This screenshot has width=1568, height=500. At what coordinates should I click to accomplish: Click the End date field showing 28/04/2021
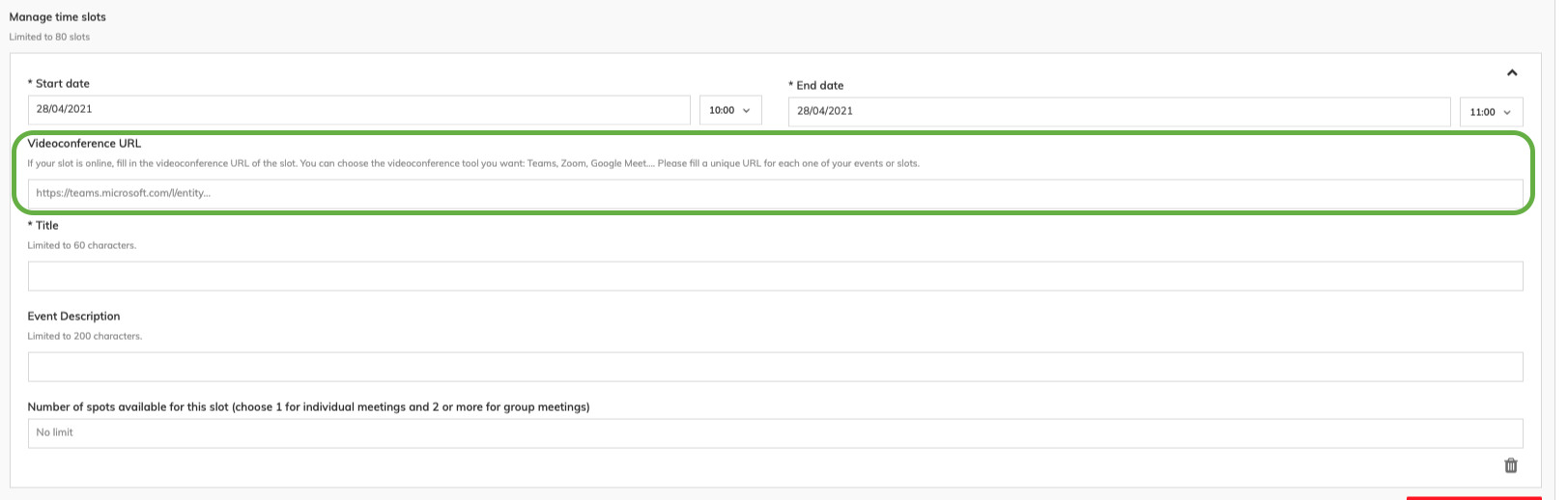pos(1118,111)
